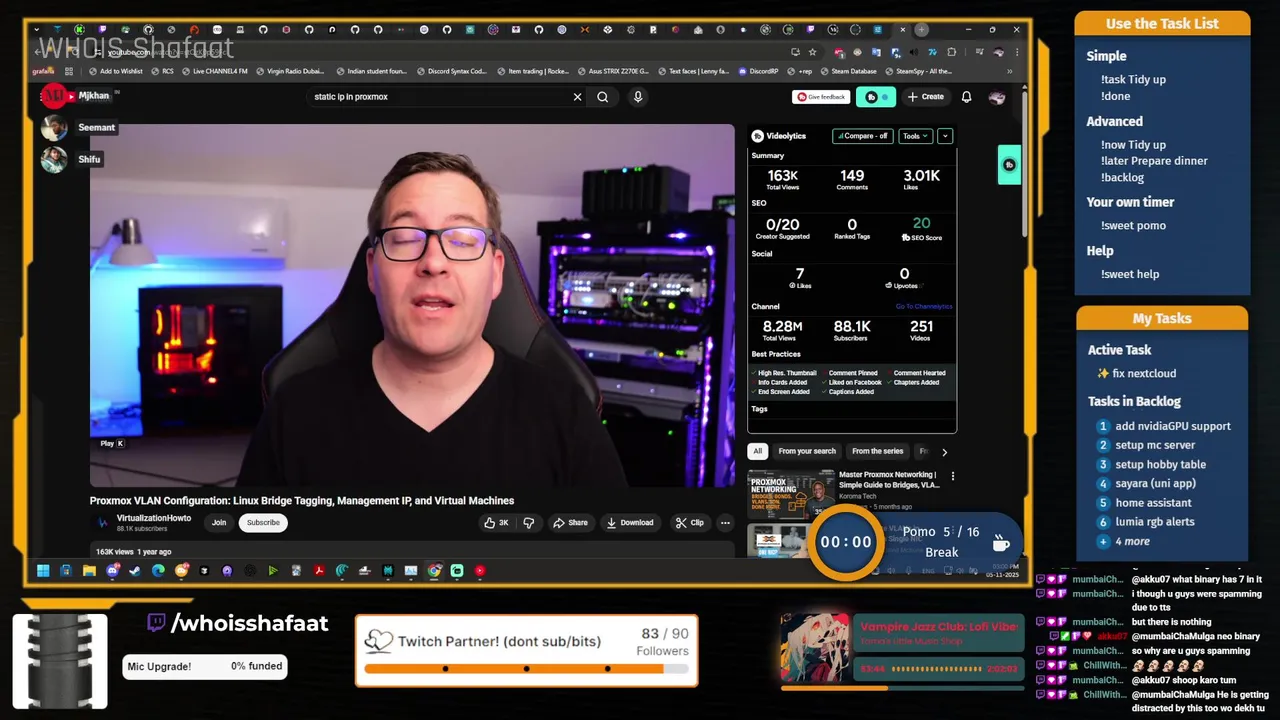The width and height of the screenshot is (1280, 720).
Task: Click the Twitch Partner followers progress bar
Action: [x=526, y=668]
